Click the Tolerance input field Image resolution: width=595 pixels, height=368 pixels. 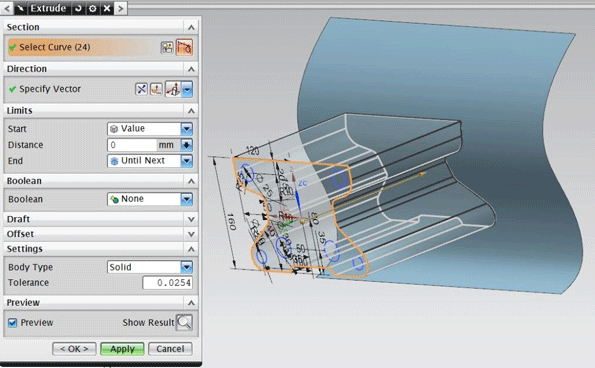[x=167, y=283]
